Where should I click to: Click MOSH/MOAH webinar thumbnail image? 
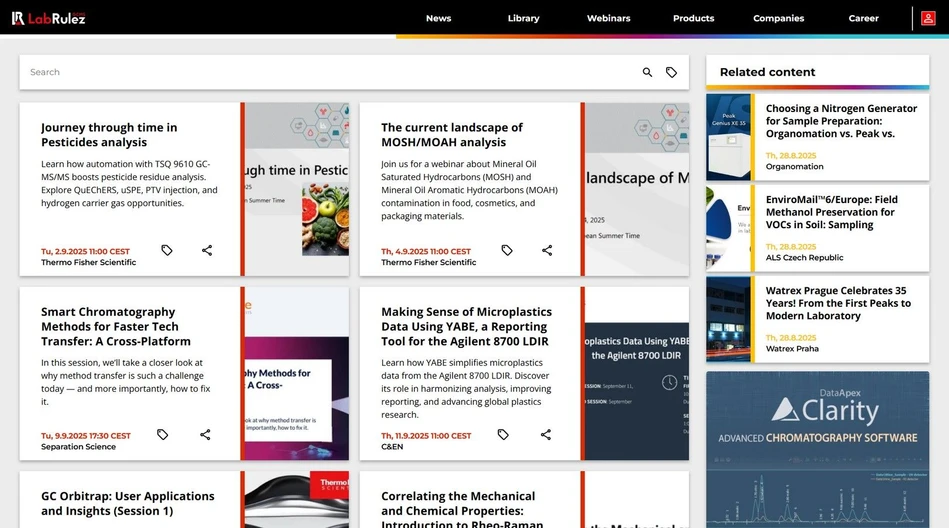[x=637, y=189]
